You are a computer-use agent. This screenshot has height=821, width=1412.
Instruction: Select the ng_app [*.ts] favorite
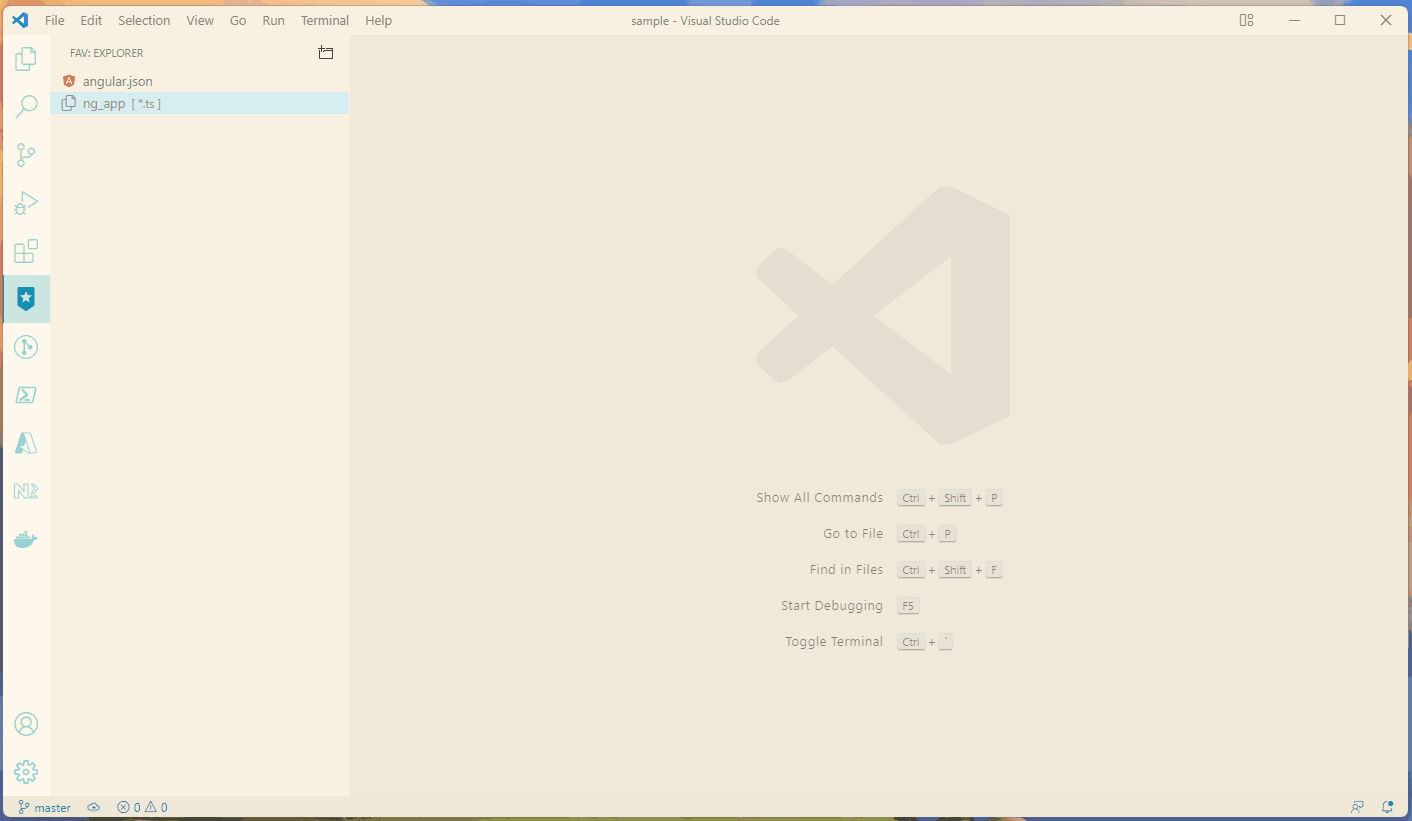200,103
